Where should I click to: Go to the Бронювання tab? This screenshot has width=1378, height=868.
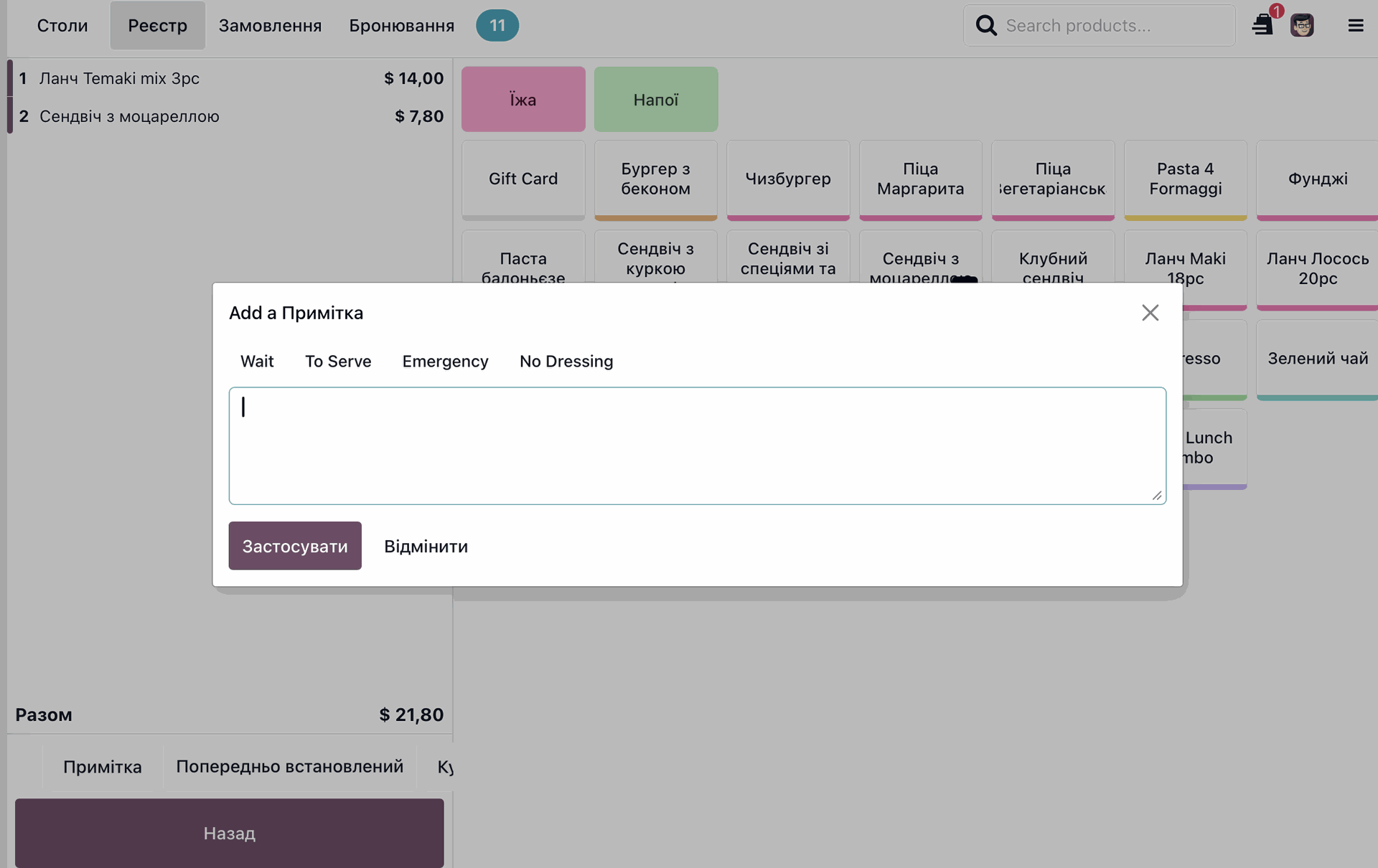tap(401, 26)
